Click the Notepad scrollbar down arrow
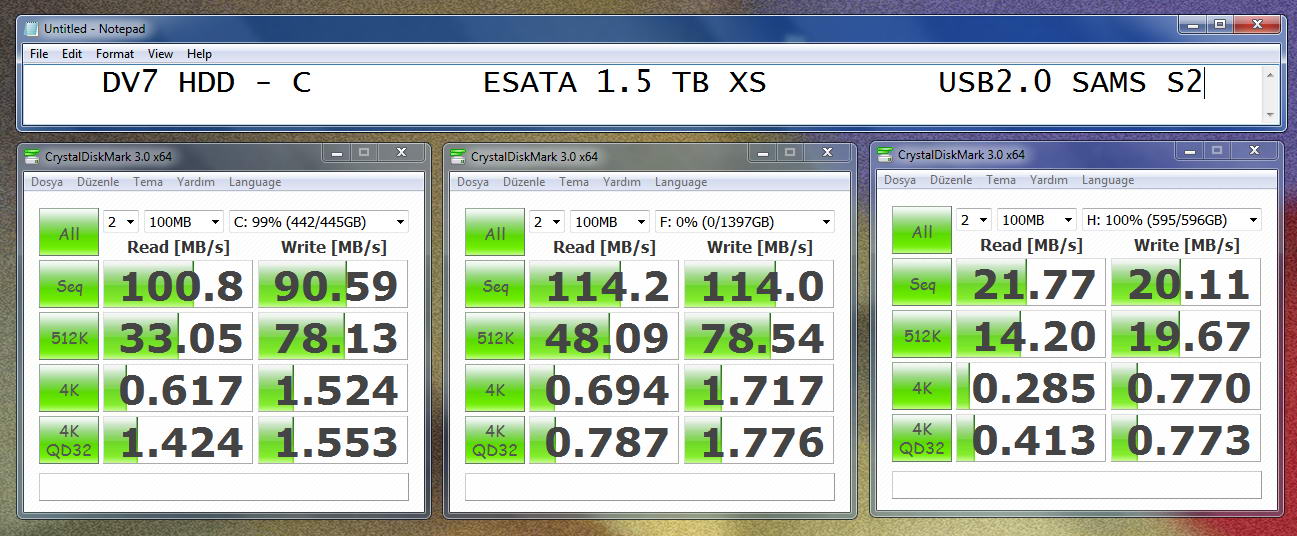The image size is (1297, 536). (x=1271, y=114)
